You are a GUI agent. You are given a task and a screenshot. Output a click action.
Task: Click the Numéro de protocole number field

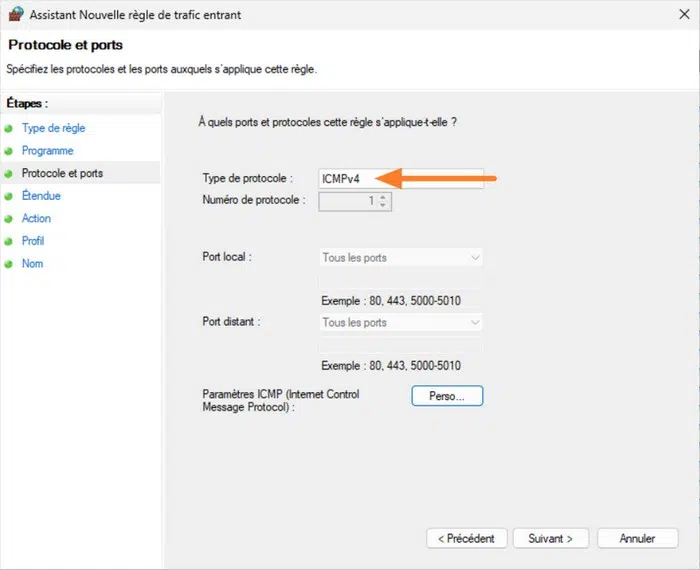coord(348,201)
